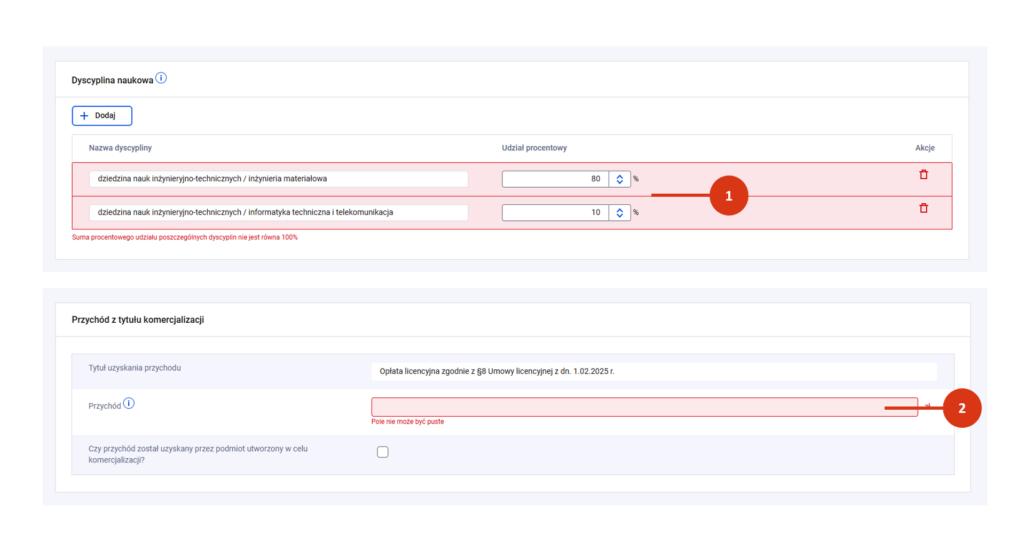Viewport: 1024px width, 550px height.
Task: Click the Przychód z tytułu komercjalizacji section title
Action: click(139, 320)
